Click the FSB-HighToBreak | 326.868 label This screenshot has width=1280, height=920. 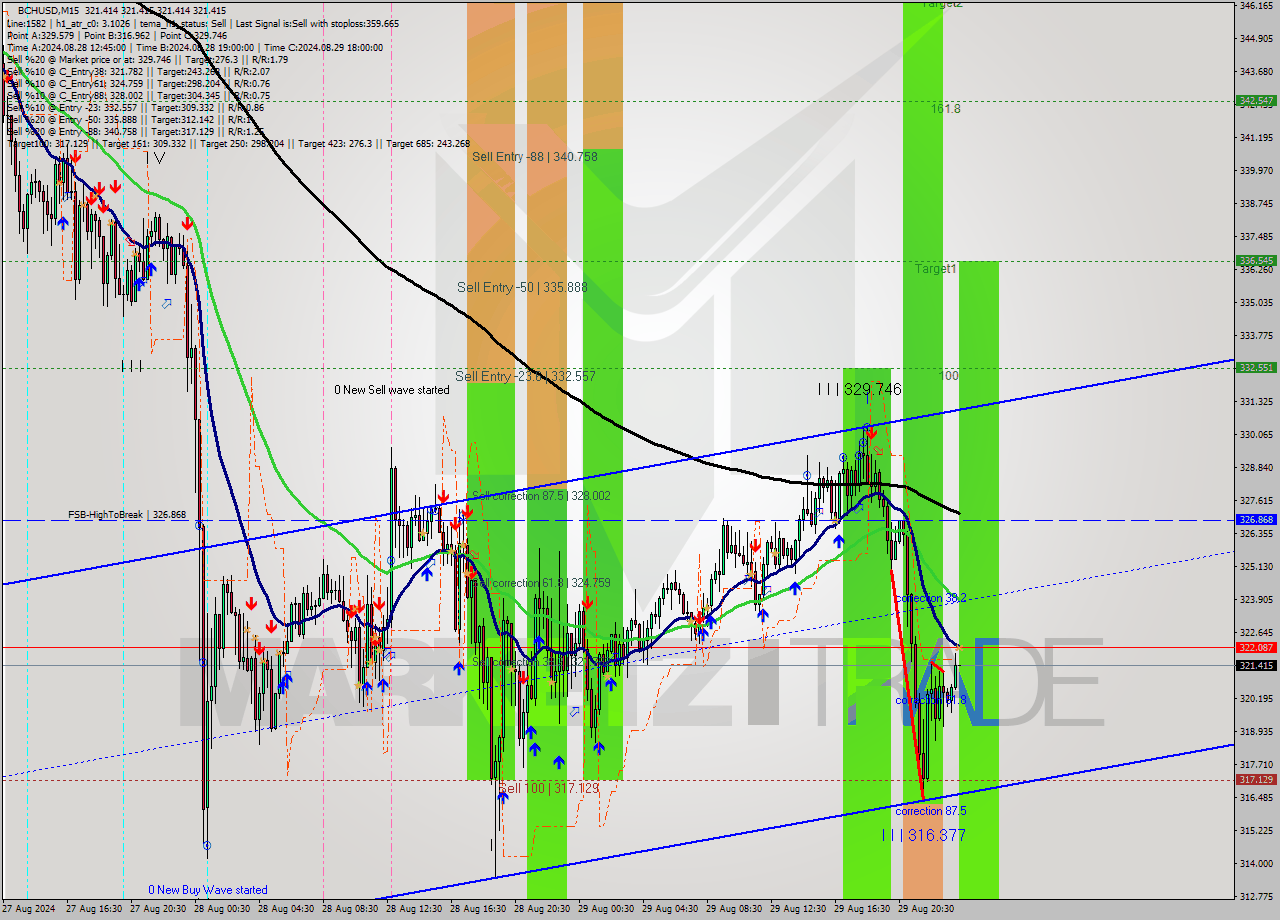coord(127,514)
